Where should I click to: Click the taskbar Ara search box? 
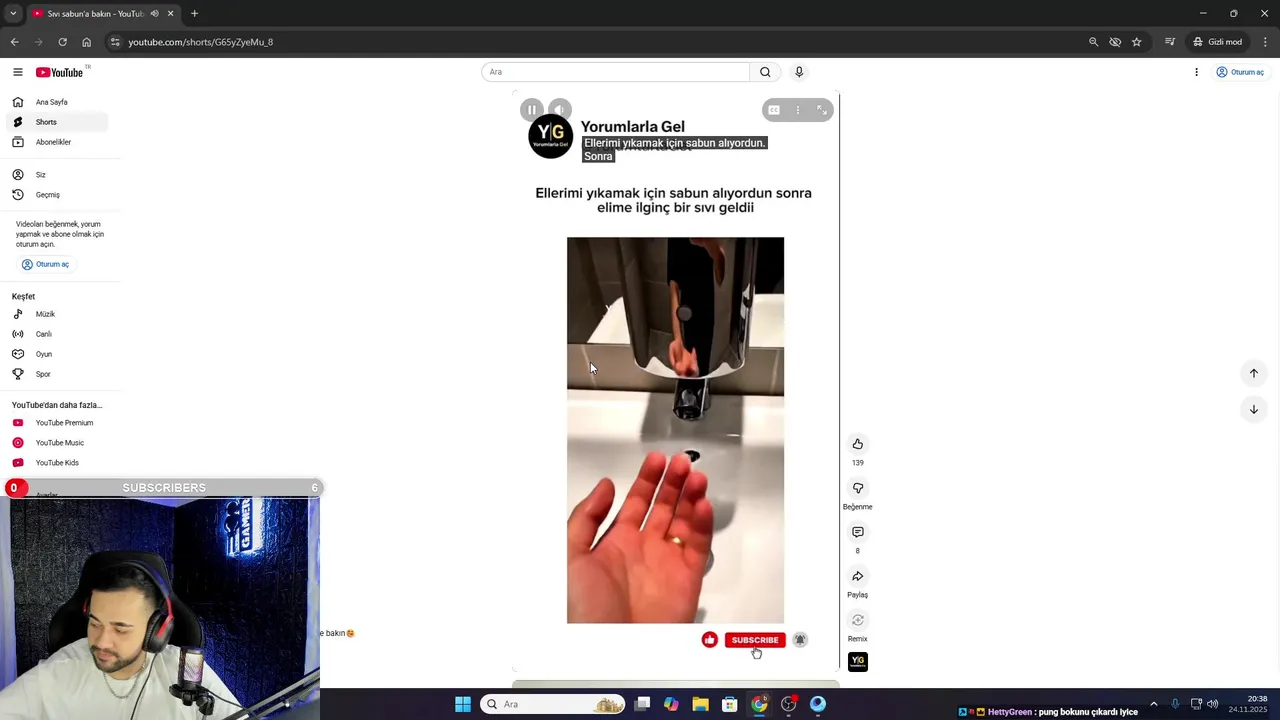(552, 704)
